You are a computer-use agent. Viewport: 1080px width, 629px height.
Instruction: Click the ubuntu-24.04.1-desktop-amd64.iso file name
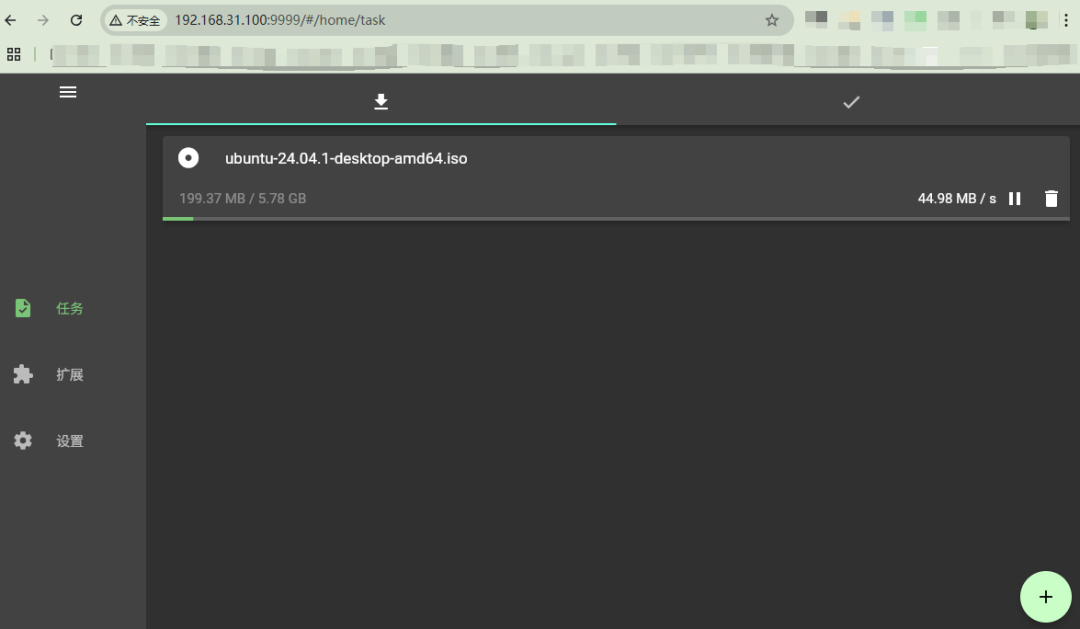[x=346, y=158]
